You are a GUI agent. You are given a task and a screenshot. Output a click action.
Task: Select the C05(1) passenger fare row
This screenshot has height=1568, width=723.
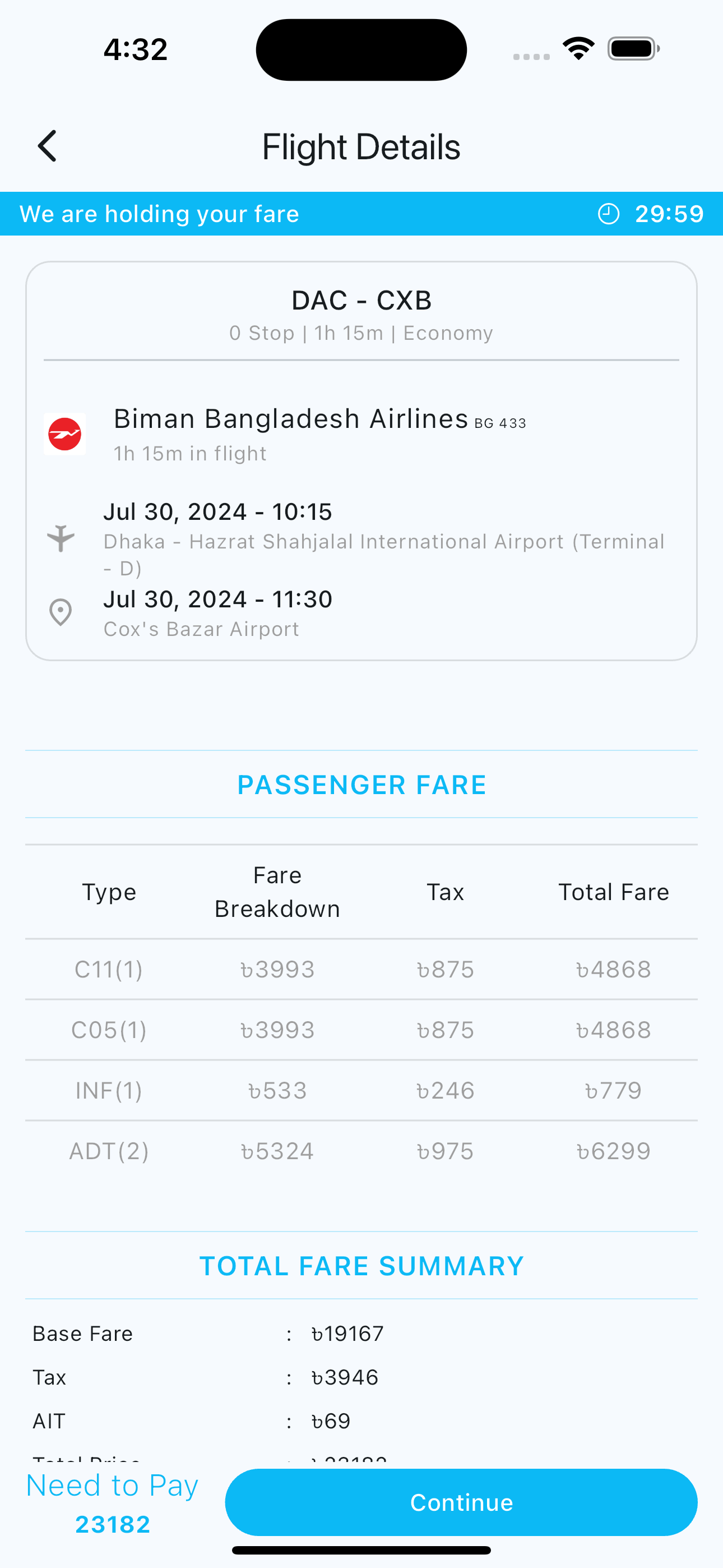pos(361,1030)
